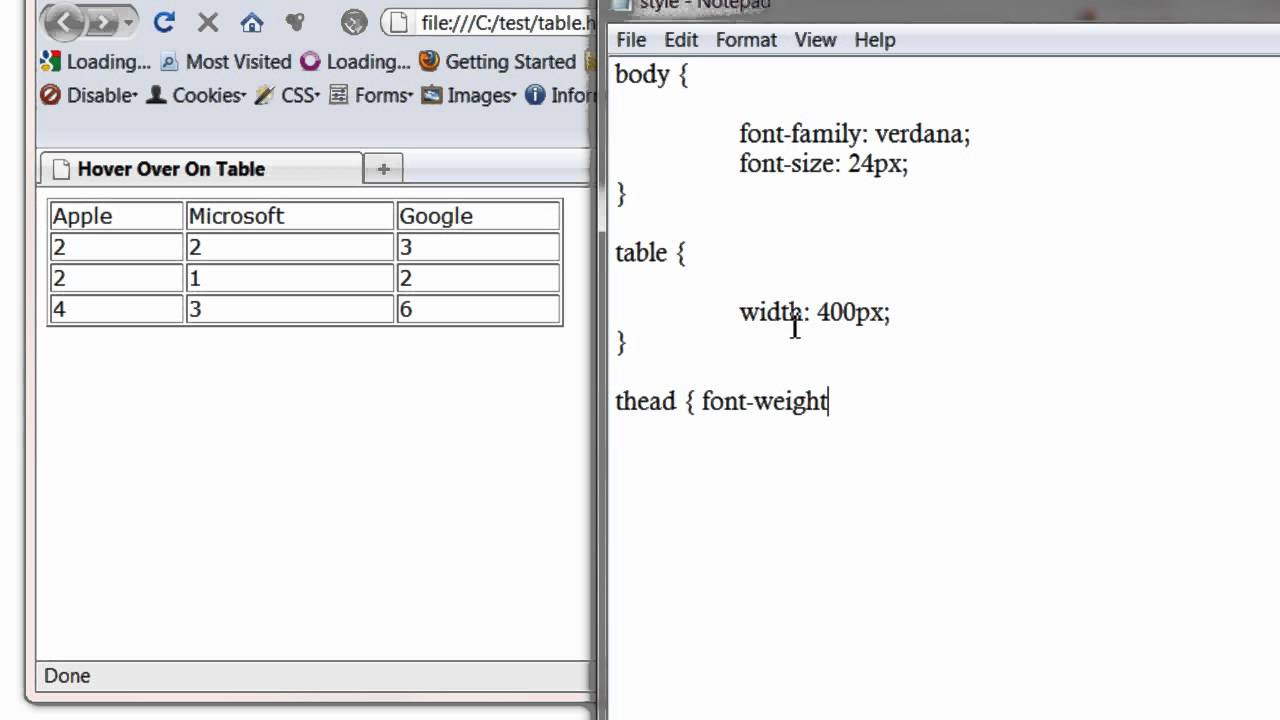
Task: Click the 'body {' line in Notepad
Action: point(651,75)
